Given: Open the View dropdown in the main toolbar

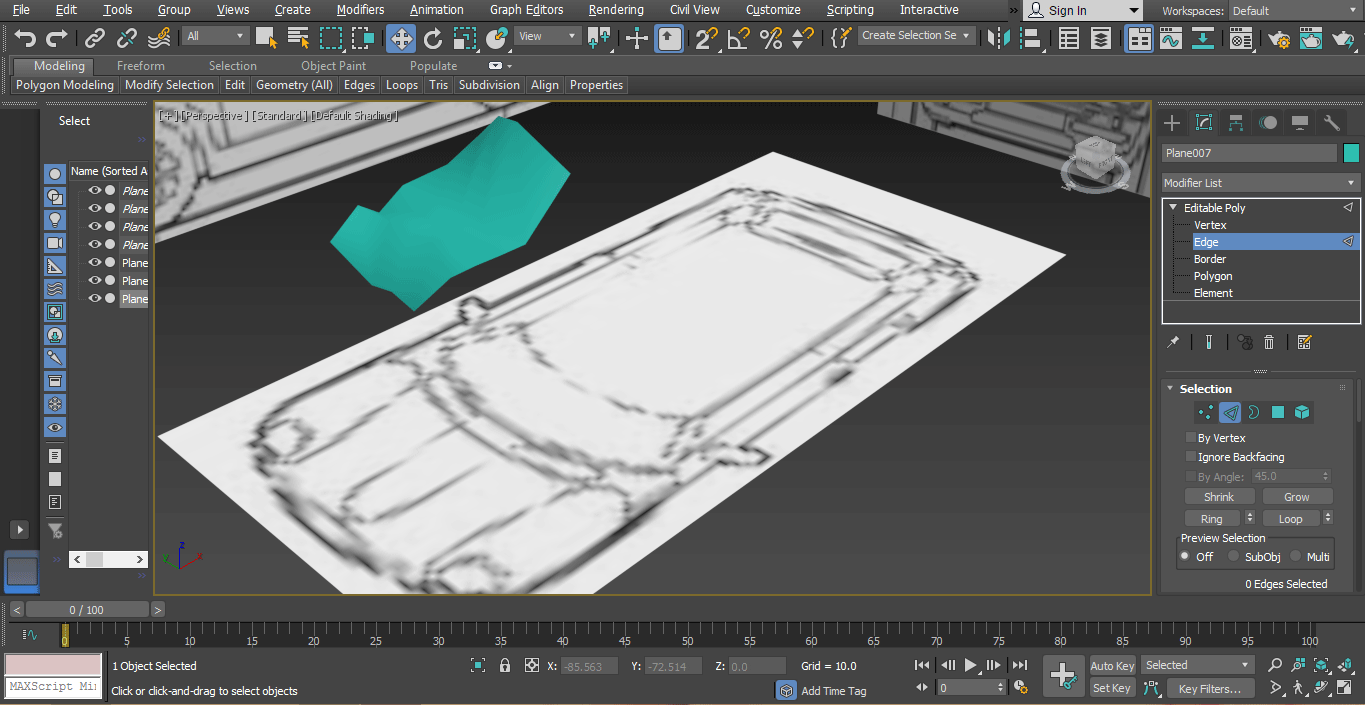Looking at the screenshot, I should click(x=545, y=33).
